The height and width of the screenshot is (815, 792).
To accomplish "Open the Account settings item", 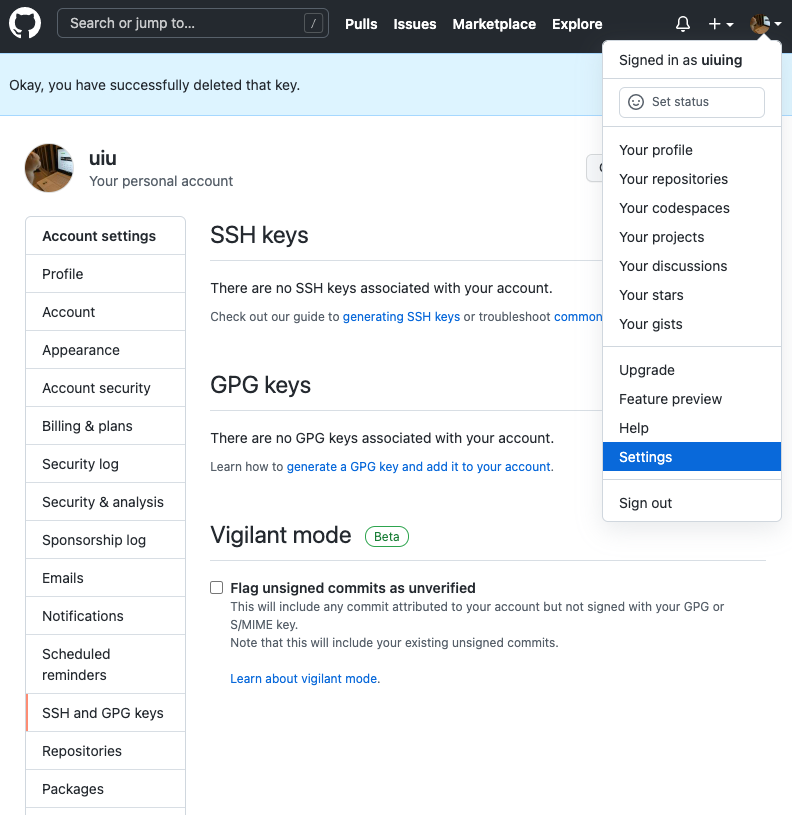I will [105, 312].
